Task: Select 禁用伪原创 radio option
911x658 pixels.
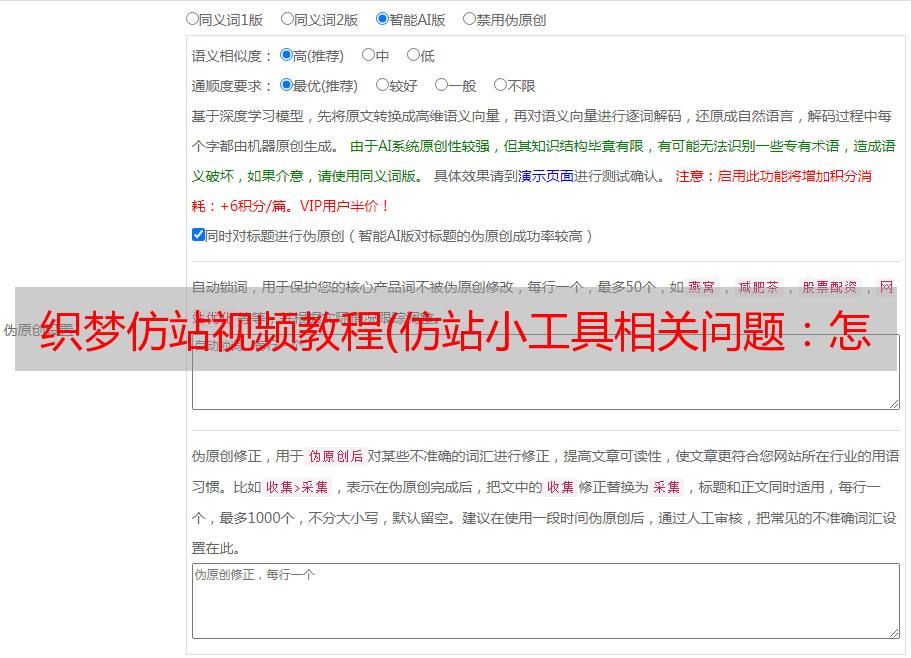Action: (x=469, y=19)
